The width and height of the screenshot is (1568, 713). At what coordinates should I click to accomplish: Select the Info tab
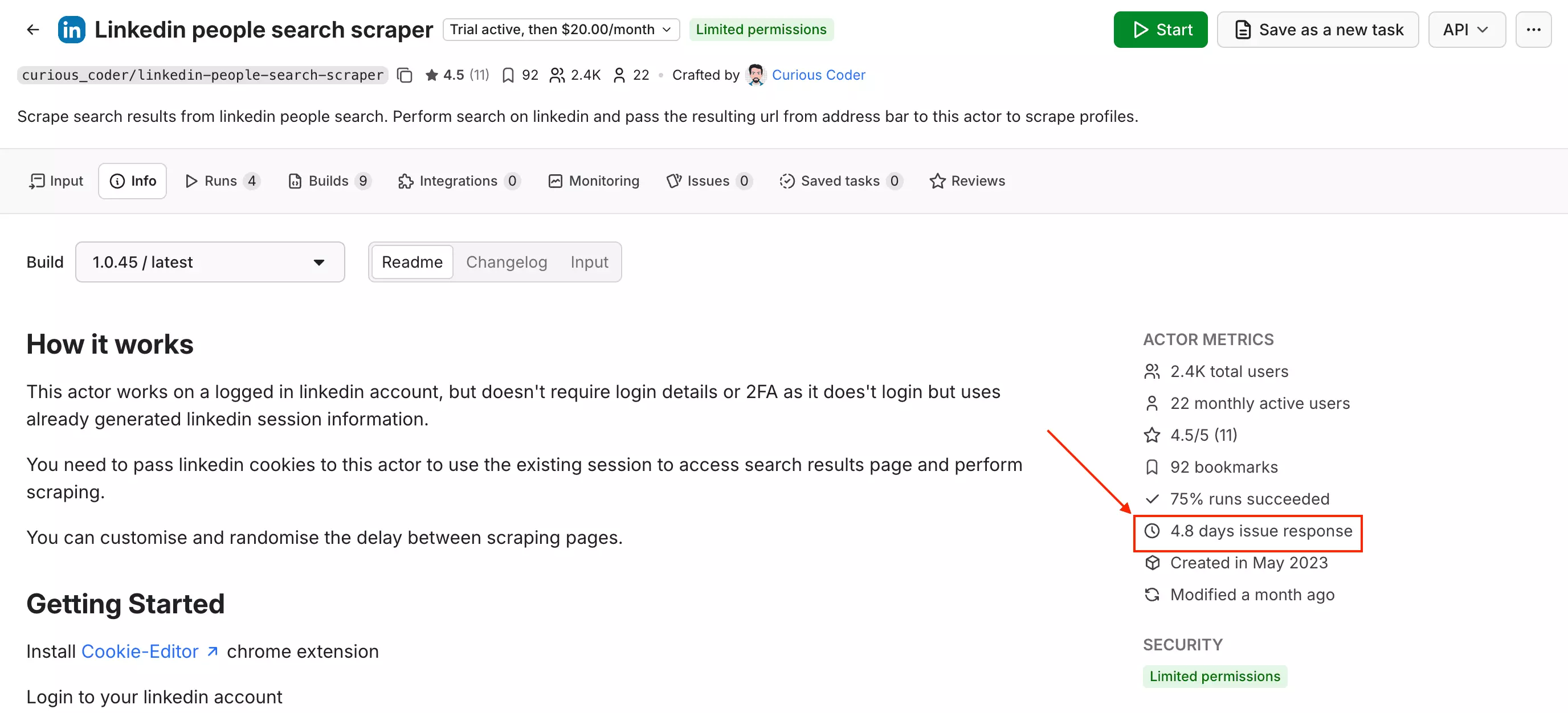point(133,181)
